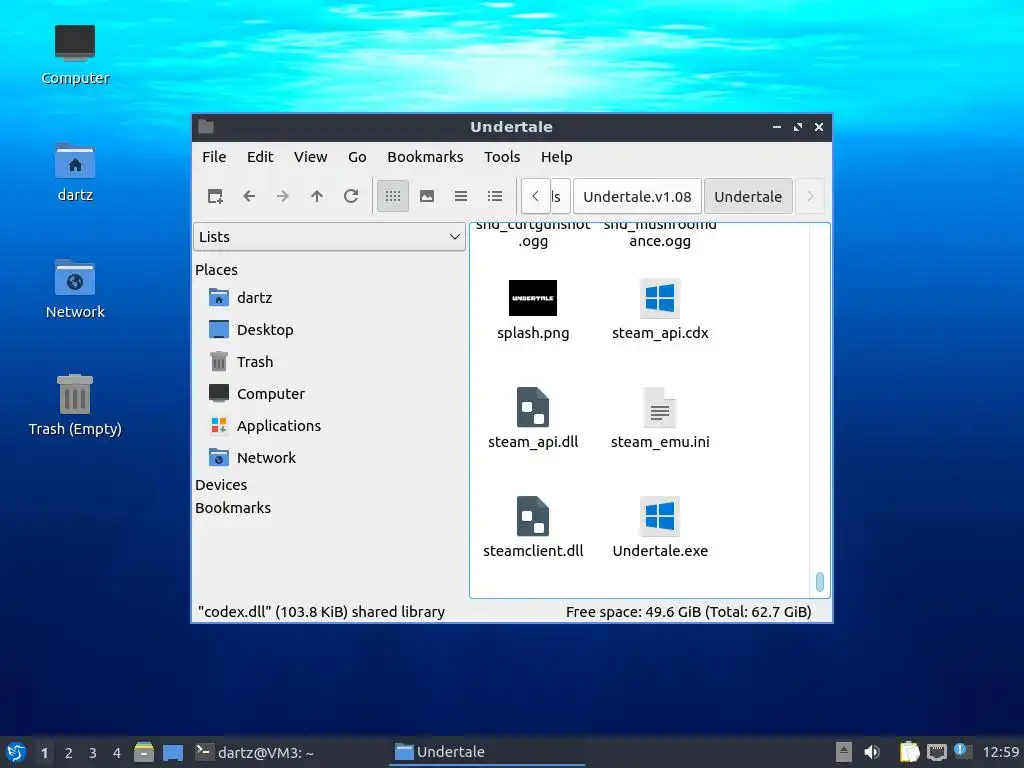Select steamclient.dll file icon
The width and height of the screenshot is (1024, 768).
pos(533,516)
